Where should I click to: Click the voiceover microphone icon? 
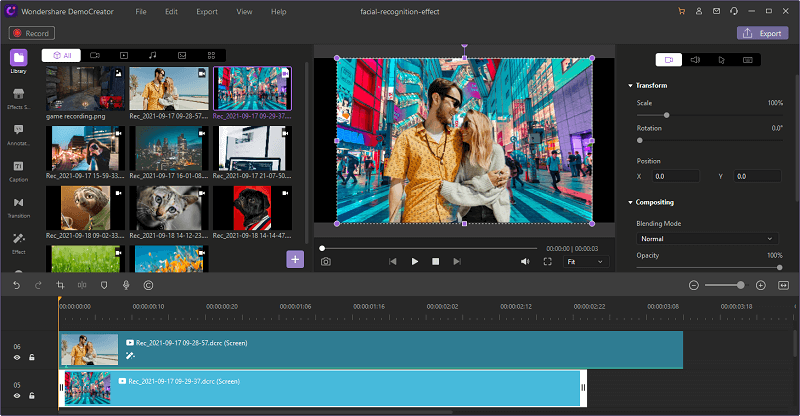pyautogui.click(x=126, y=285)
